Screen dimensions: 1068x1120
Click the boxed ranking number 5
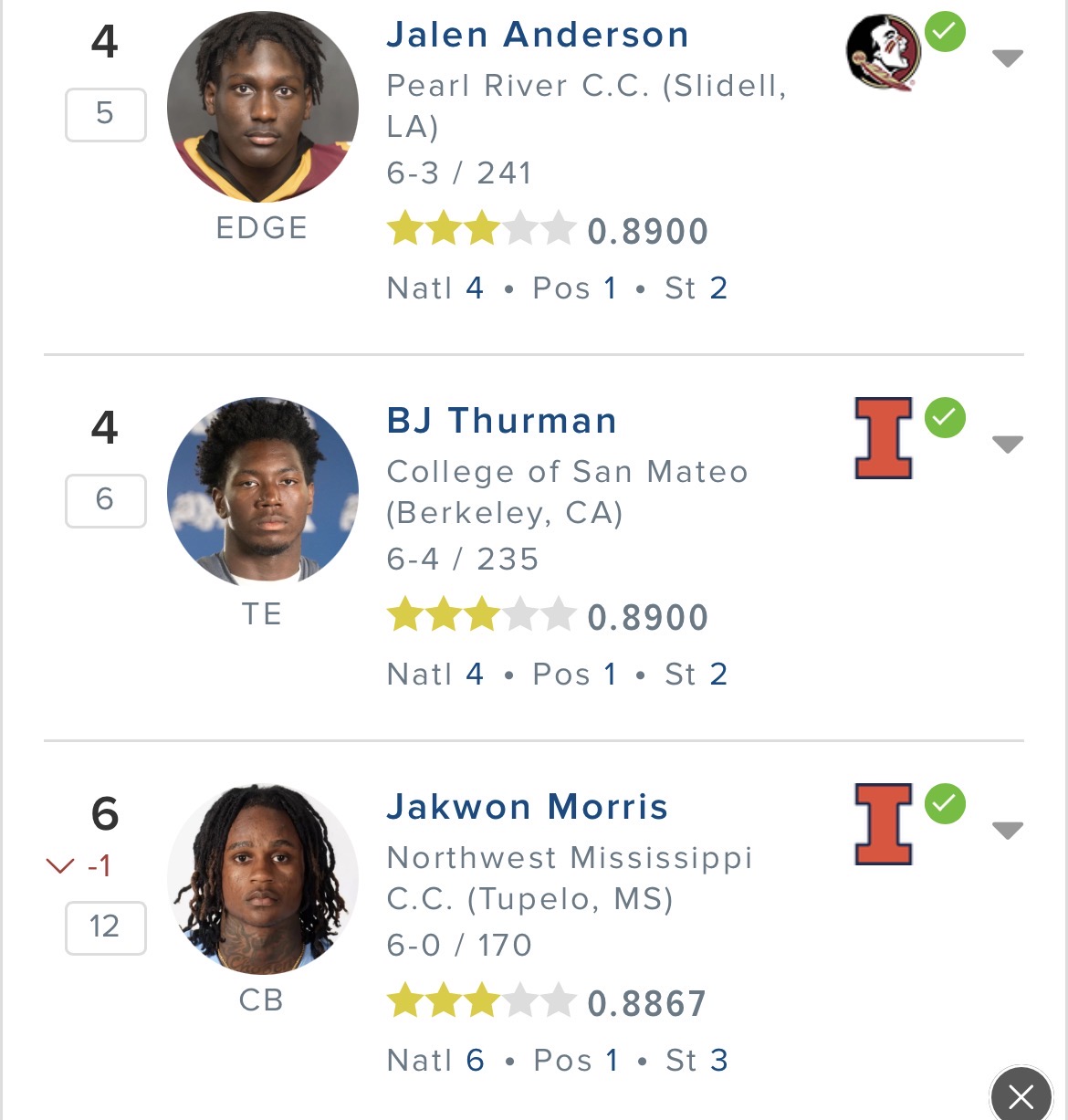(x=106, y=114)
